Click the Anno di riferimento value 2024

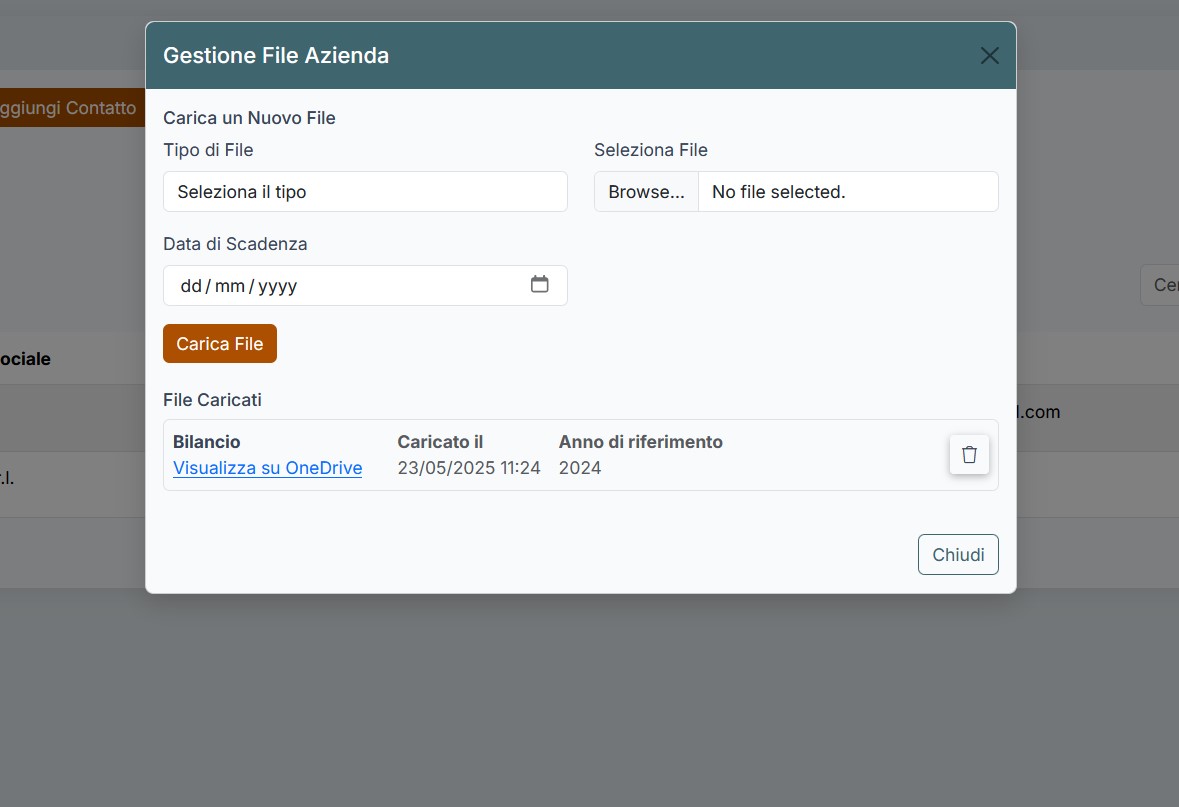pos(580,468)
